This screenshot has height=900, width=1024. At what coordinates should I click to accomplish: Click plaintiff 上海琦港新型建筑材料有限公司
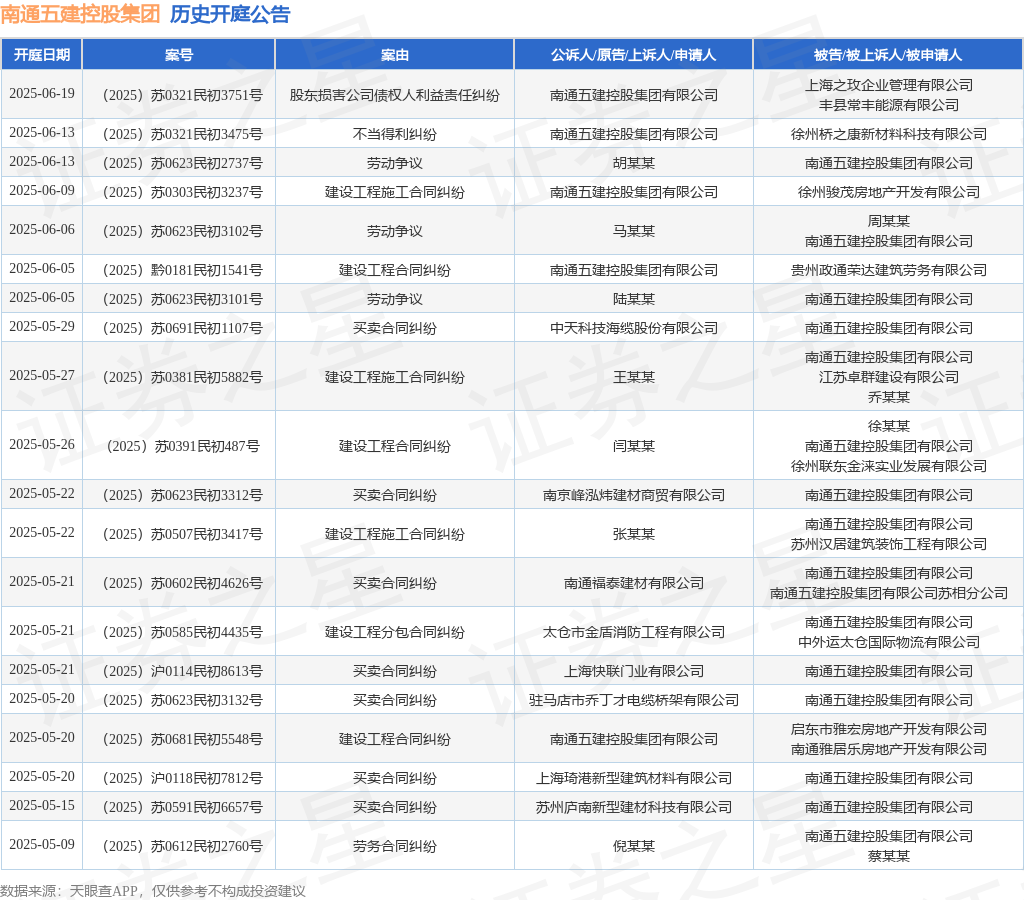(x=633, y=778)
